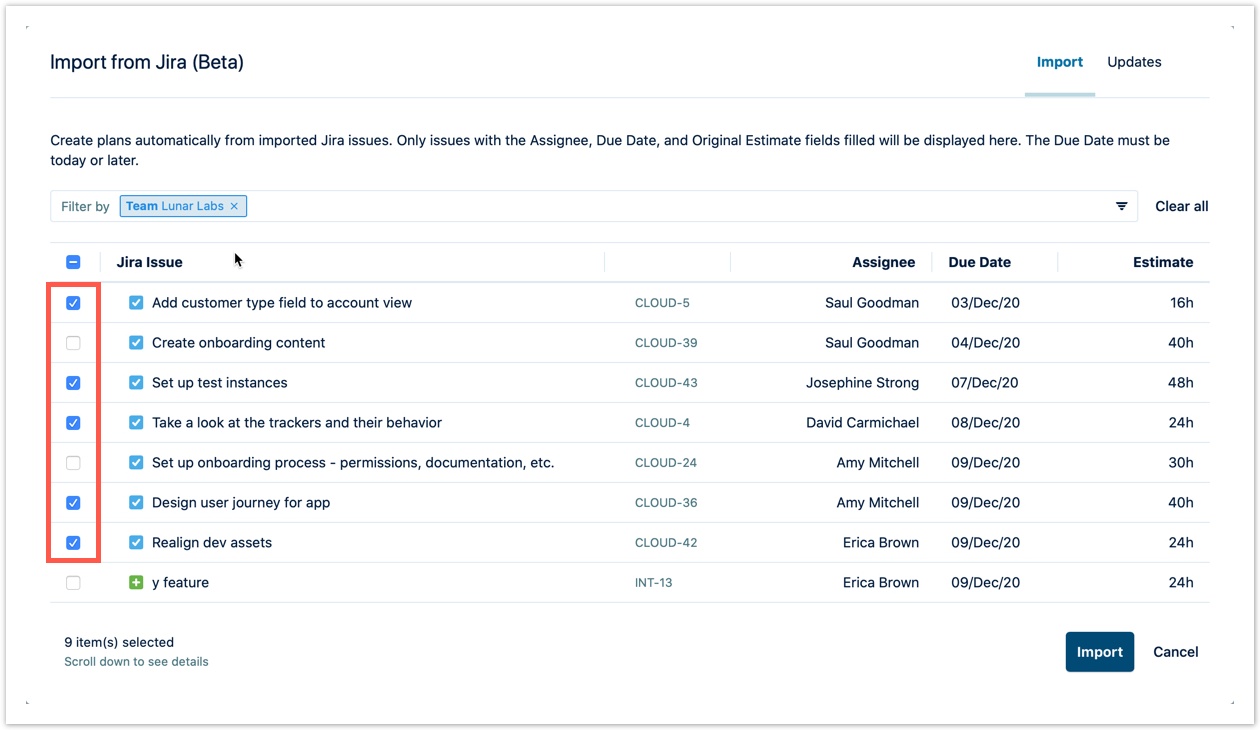Uncheck the Set up test instances checkbox
The width and height of the screenshot is (1260, 730).
click(73, 383)
